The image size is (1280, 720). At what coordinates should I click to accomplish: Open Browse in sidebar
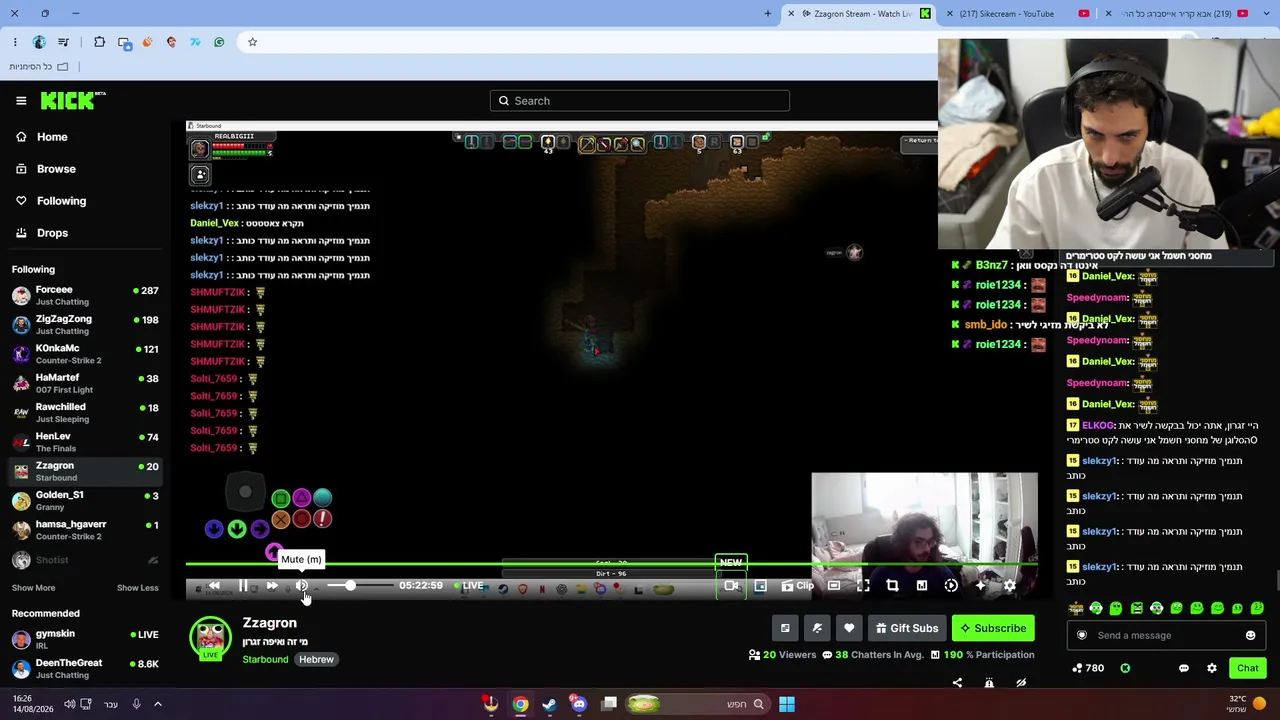(85, 169)
